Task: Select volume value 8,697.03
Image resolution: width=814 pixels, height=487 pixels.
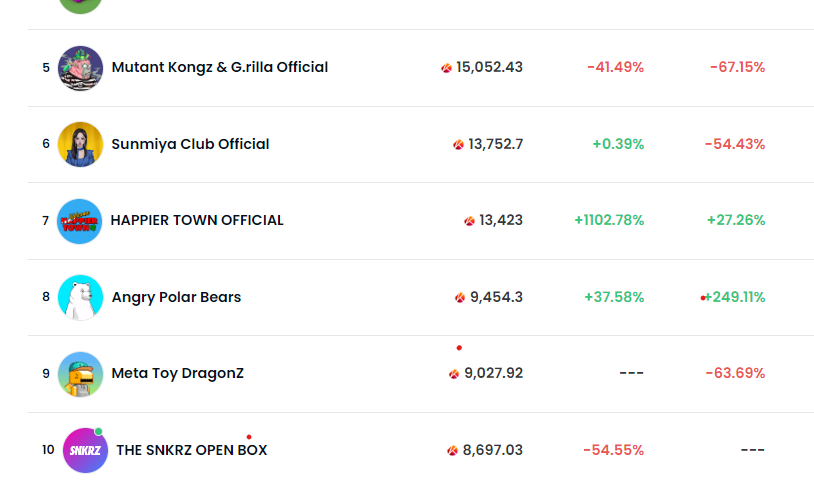Action: click(x=493, y=450)
